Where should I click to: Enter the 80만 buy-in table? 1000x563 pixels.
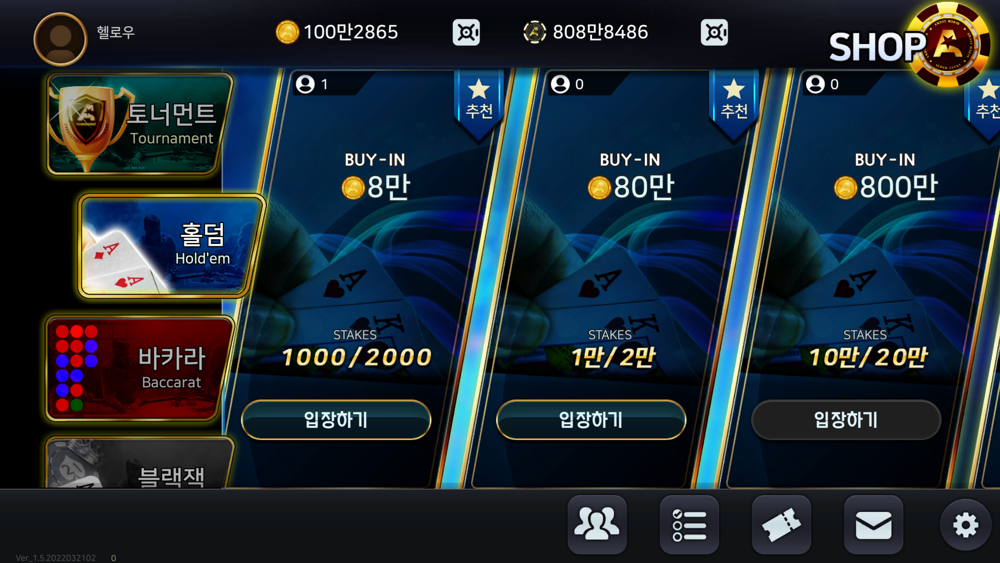(x=591, y=420)
